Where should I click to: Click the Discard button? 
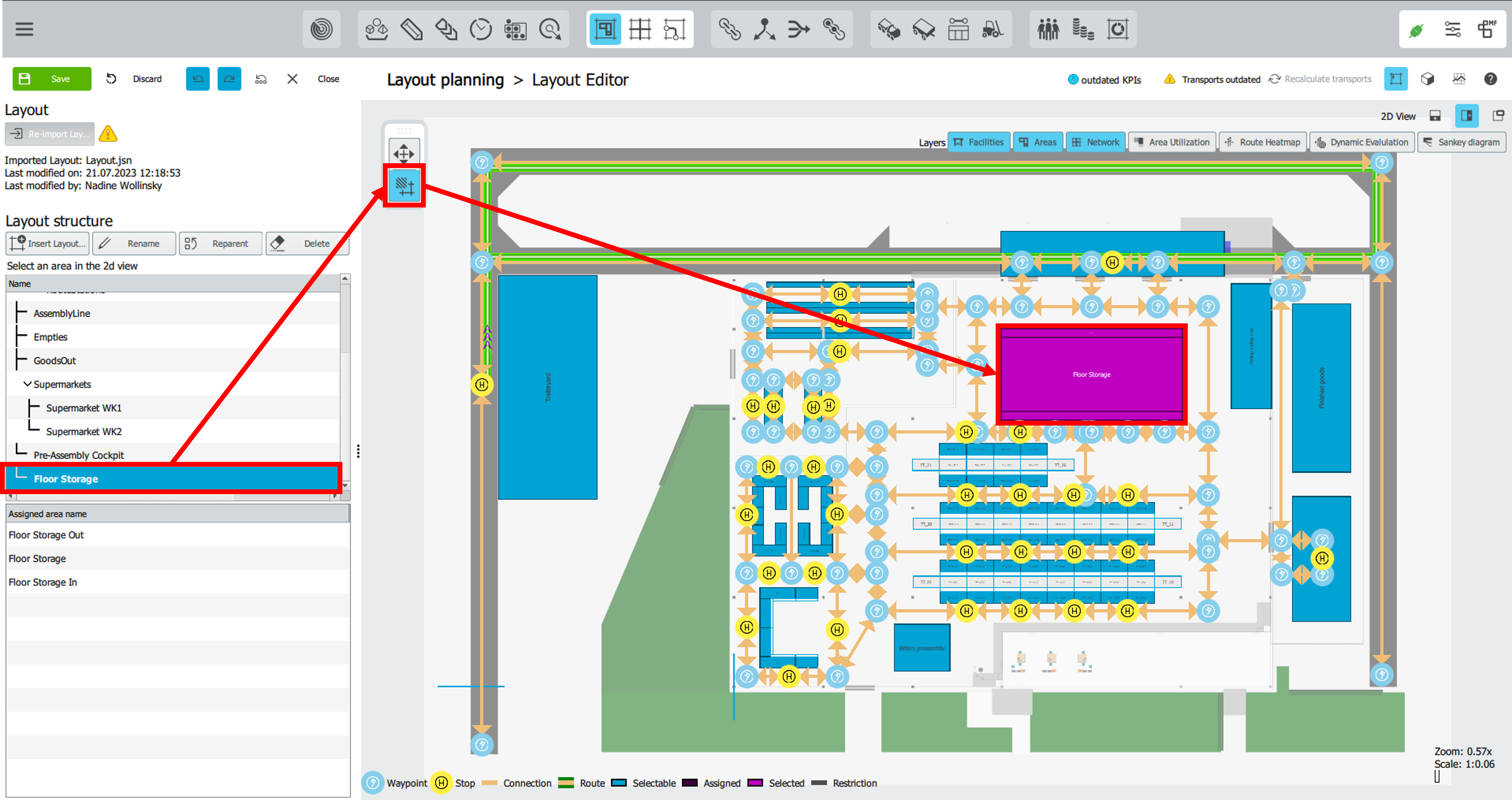[134, 79]
